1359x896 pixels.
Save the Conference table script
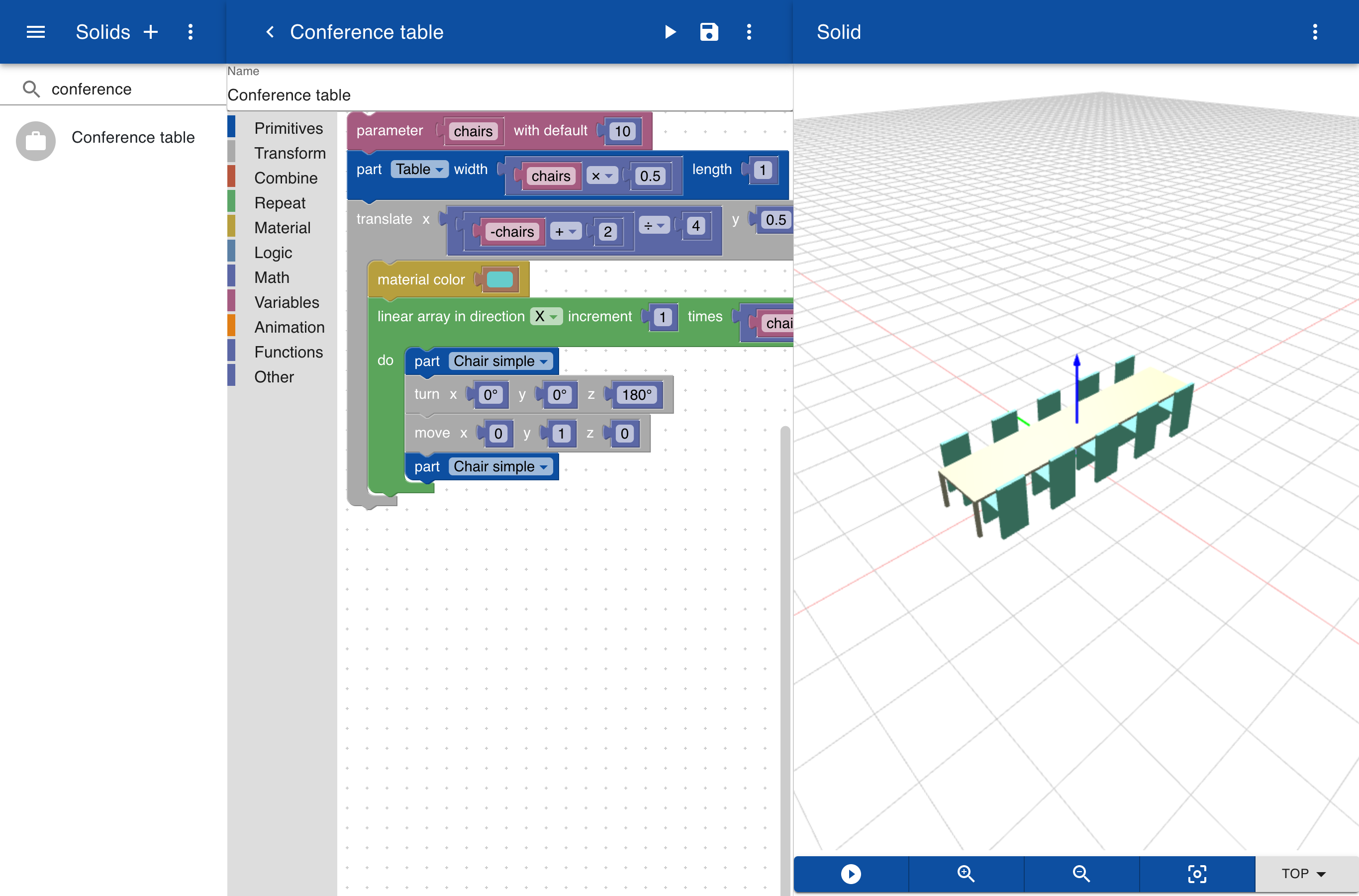[x=709, y=32]
